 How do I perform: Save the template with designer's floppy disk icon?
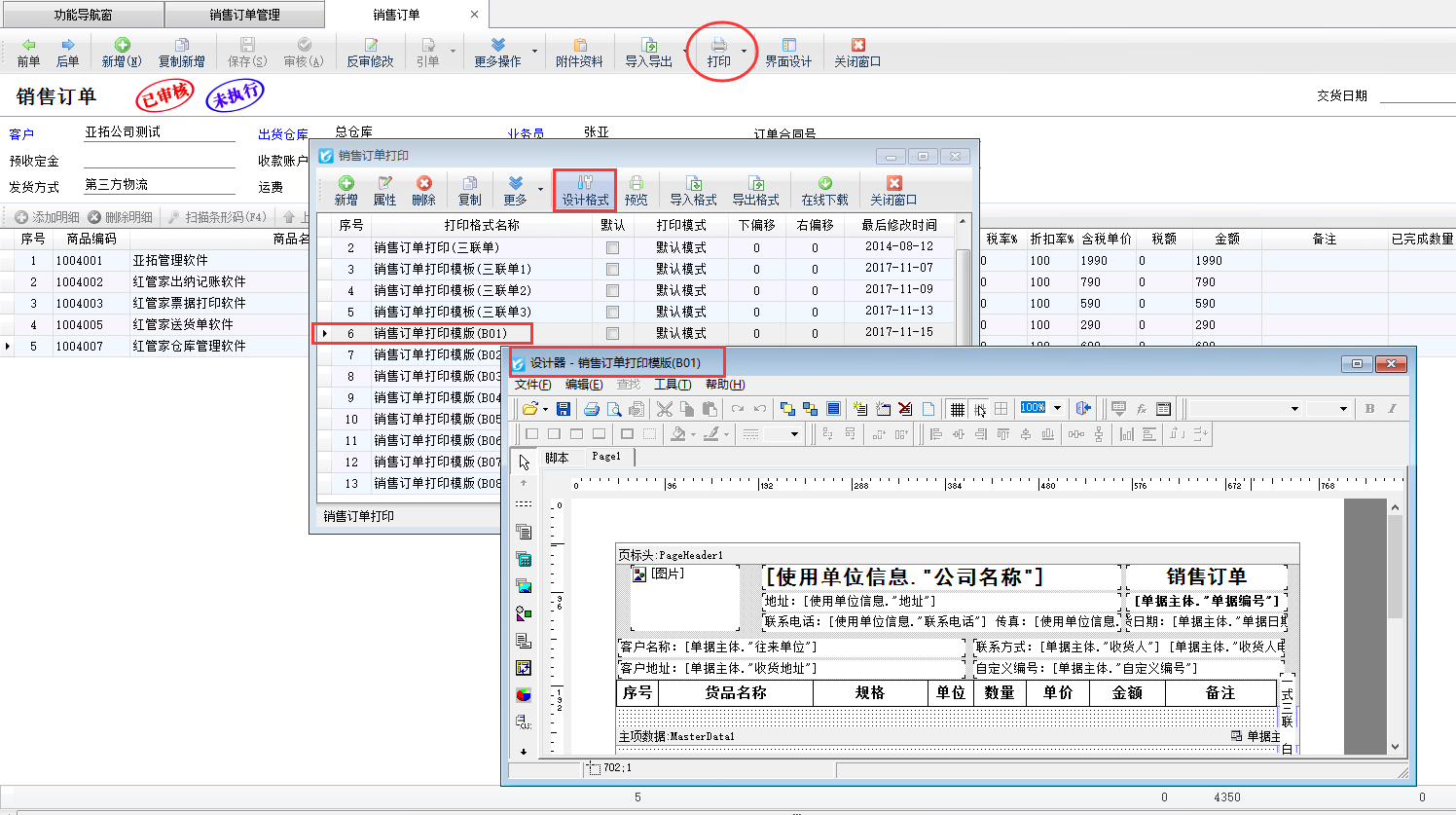point(563,409)
